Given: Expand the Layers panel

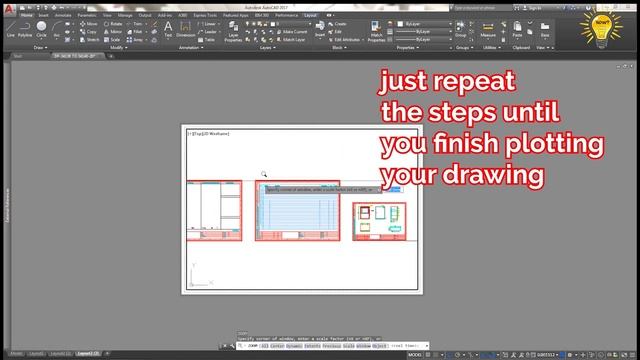Looking at the screenshot, I should (267, 48).
